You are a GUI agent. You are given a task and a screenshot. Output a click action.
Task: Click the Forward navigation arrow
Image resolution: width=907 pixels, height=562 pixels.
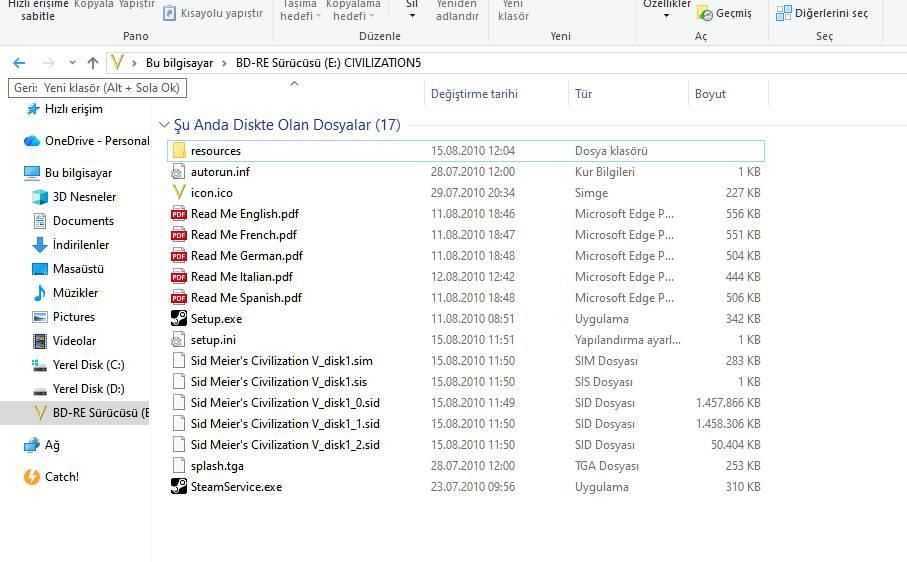(x=49, y=62)
